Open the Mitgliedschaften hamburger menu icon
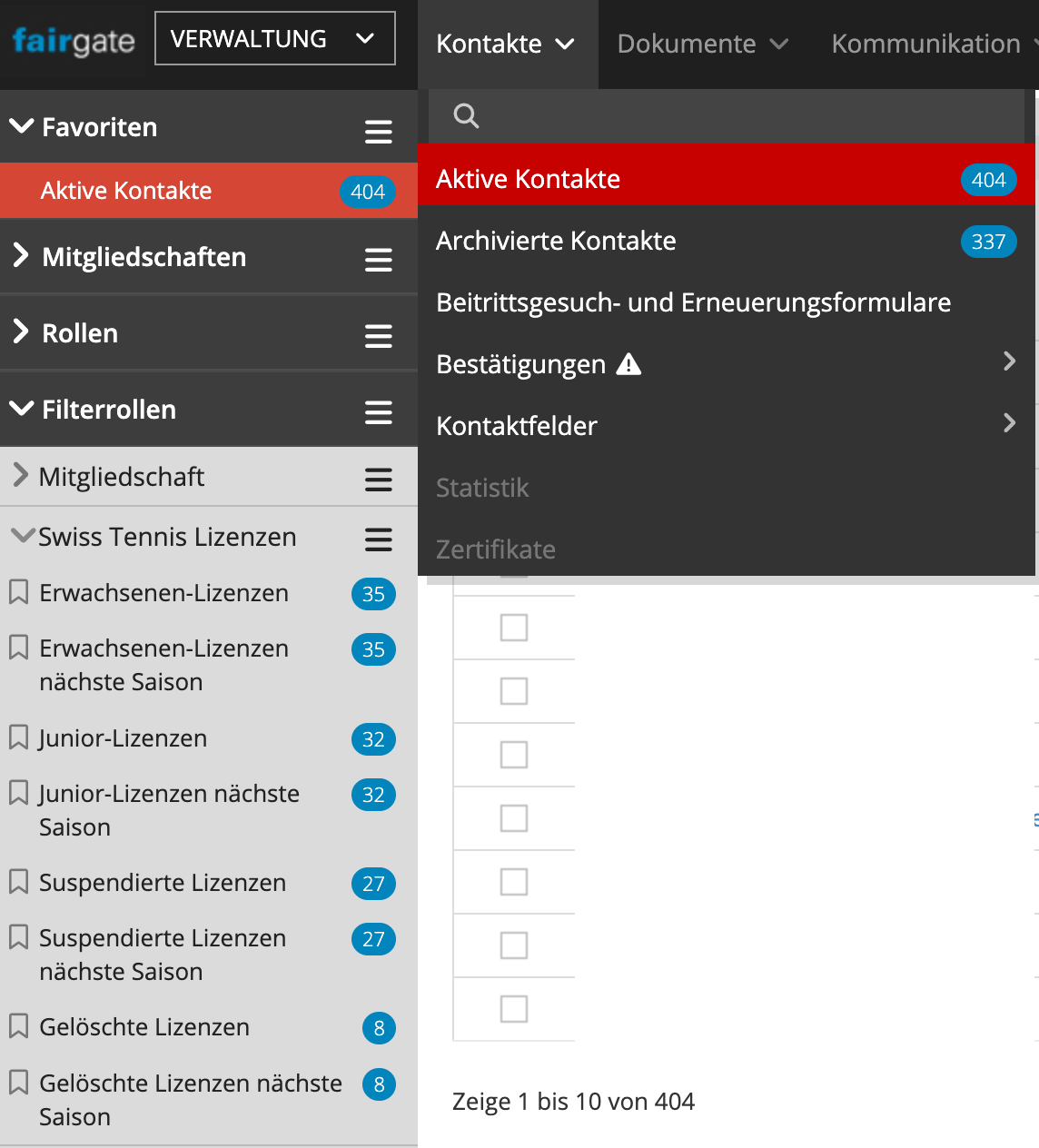 [x=378, y=261]
